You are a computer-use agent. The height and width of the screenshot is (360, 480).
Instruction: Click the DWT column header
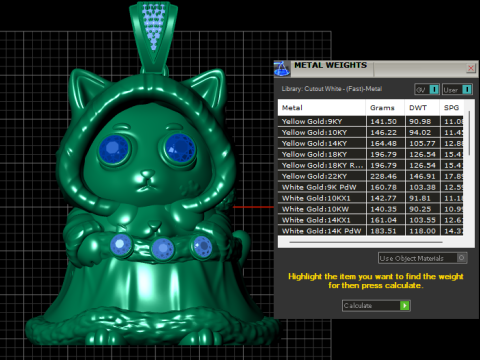422,108
